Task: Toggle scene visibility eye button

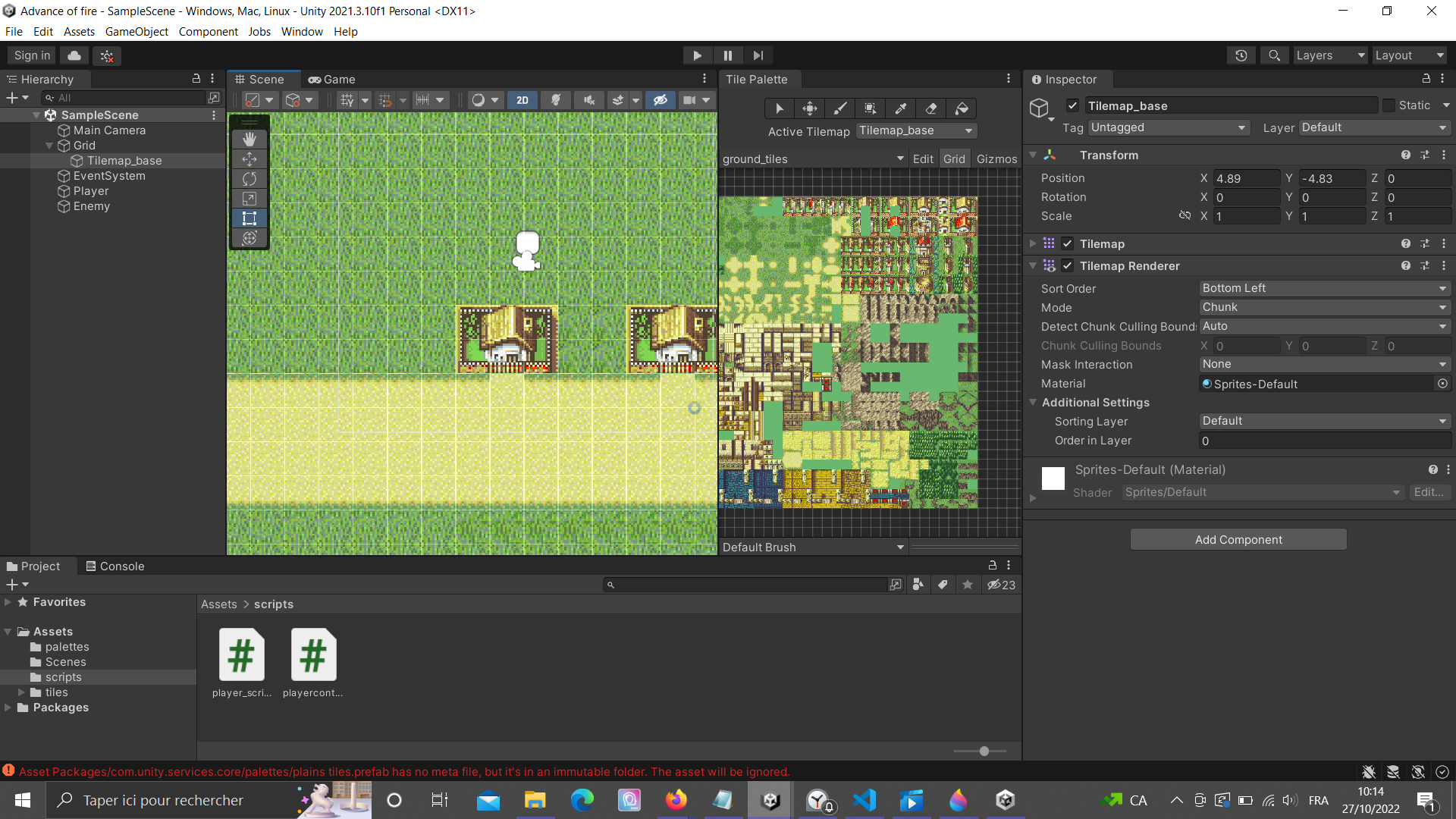Action: click(x=661, y=100)
